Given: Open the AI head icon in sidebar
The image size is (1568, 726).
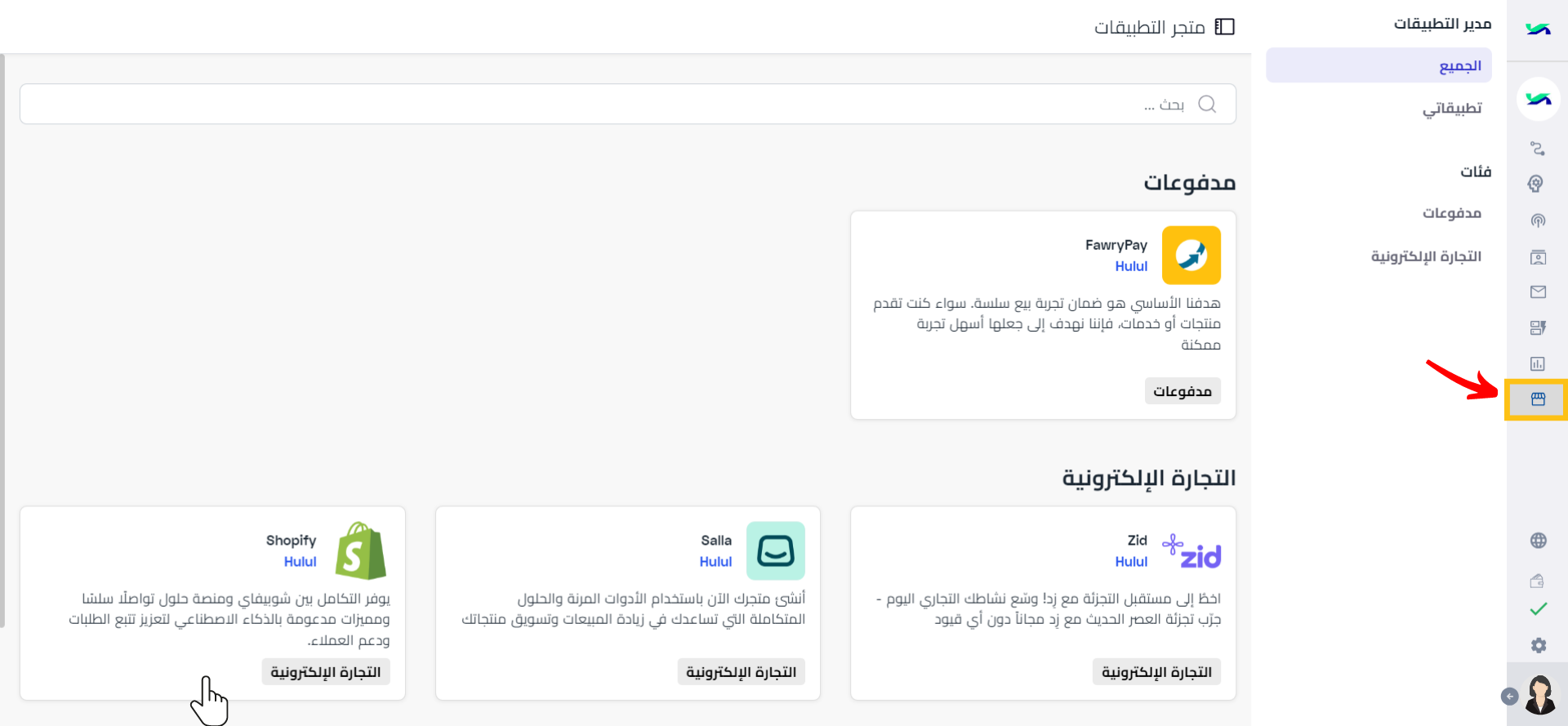Looking at the screenshot, I should (x=1536, y=184).
